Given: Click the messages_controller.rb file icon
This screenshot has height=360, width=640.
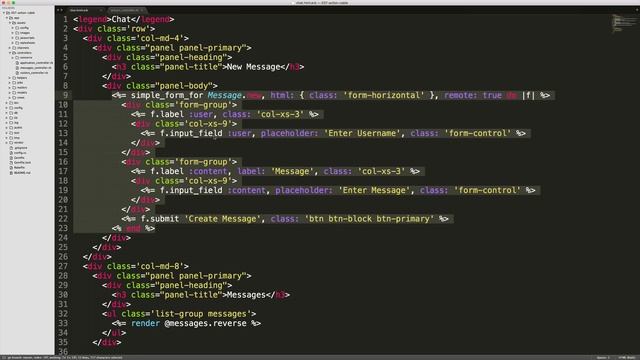Looking at the screenshot, I should coord(17,68).
